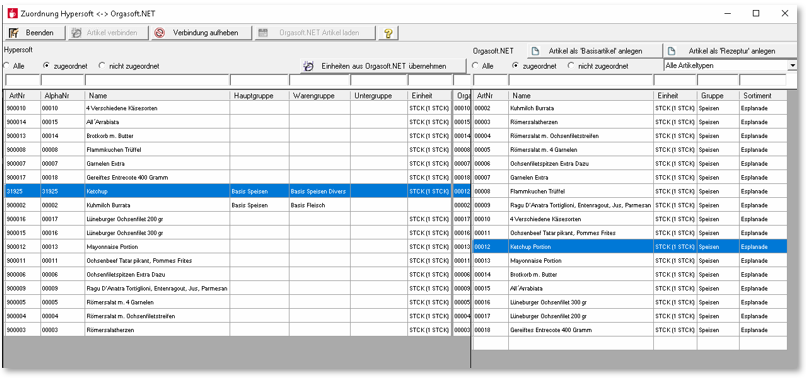806x380 pixels.
Task: Click the Artikel verbinden button
Action: (108, 33)
